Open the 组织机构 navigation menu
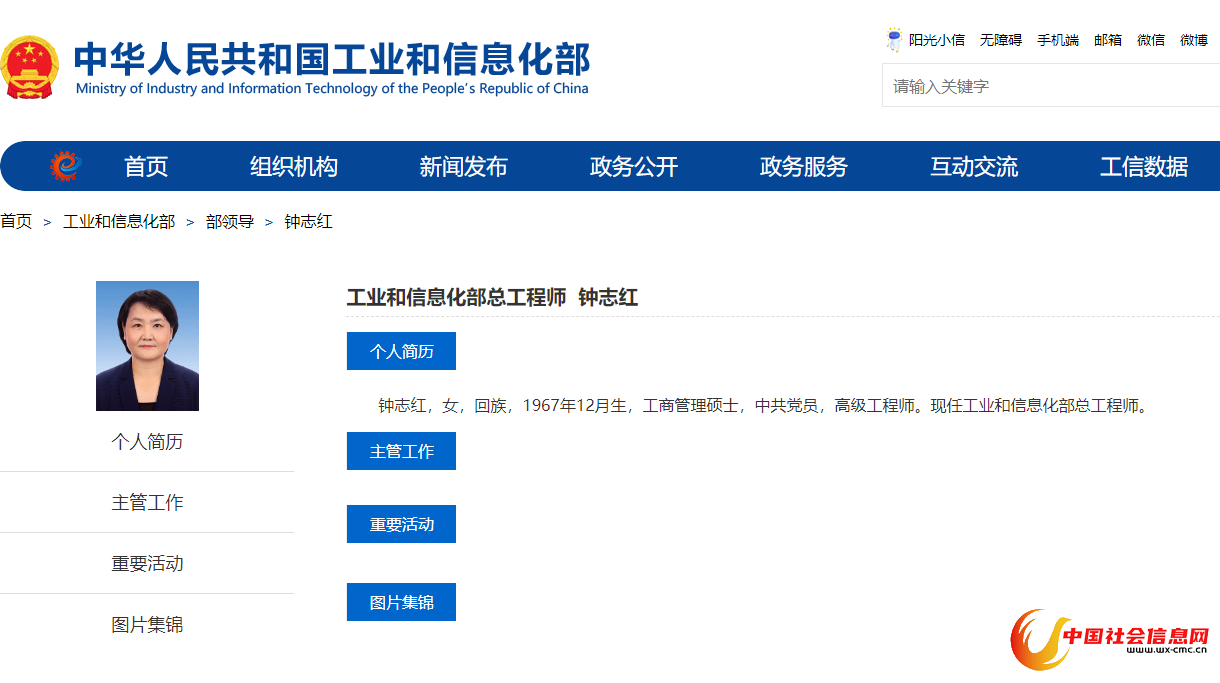This screenshot has height=683, width=1220. point(294,167)
